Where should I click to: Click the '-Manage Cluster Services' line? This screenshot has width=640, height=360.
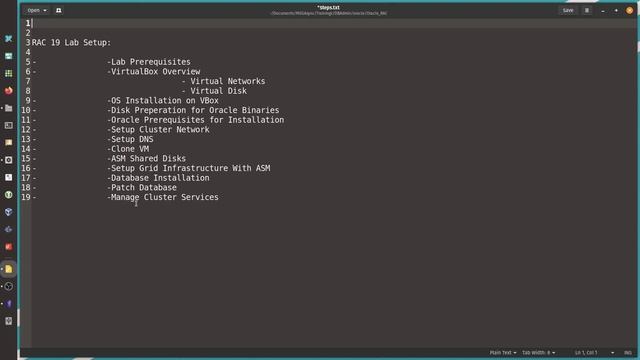(x=163, y=197)
